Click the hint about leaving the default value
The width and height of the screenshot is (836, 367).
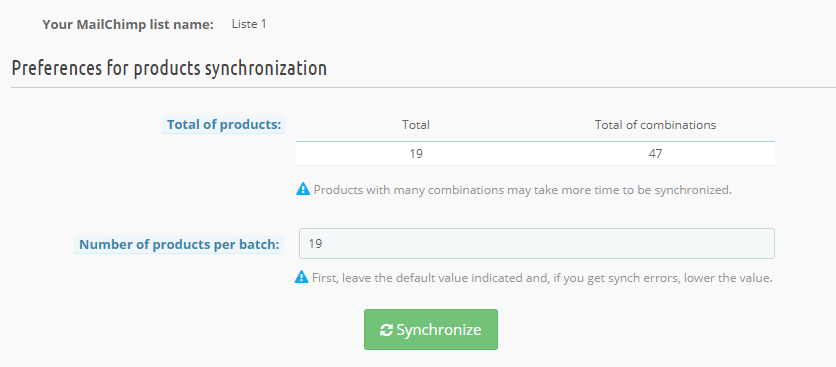(x=542, y=278)
